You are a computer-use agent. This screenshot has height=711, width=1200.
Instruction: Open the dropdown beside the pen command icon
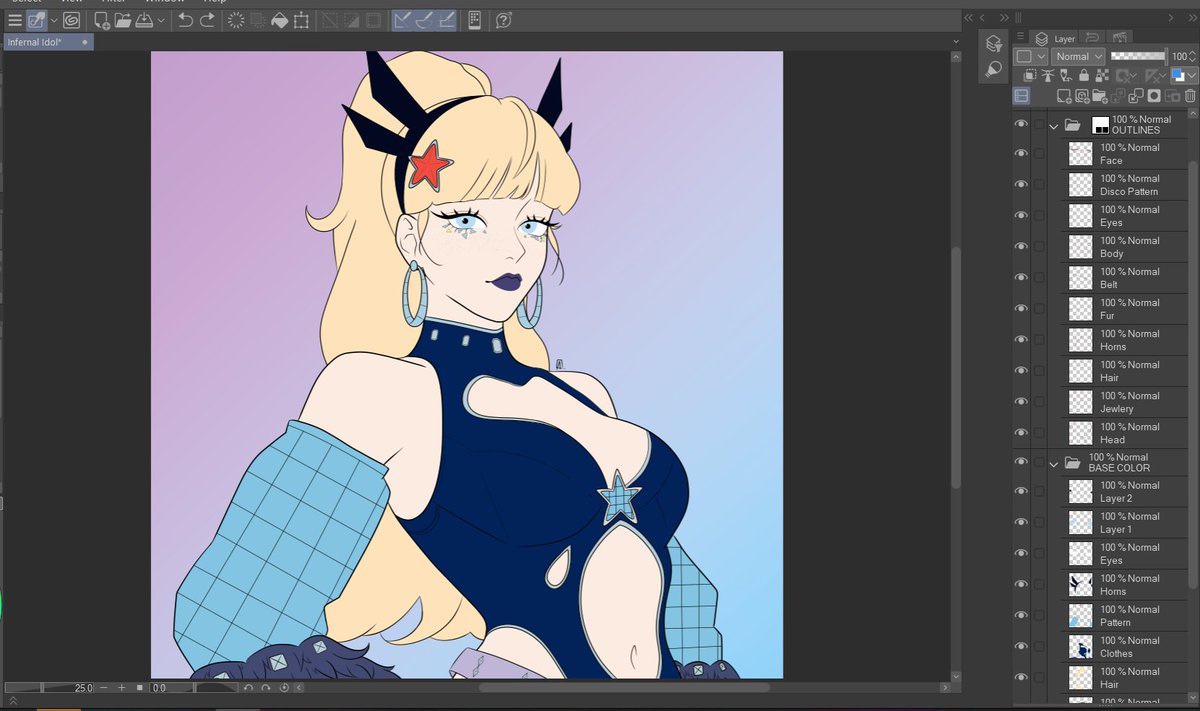pyautogui.click(x=53, y=20)
